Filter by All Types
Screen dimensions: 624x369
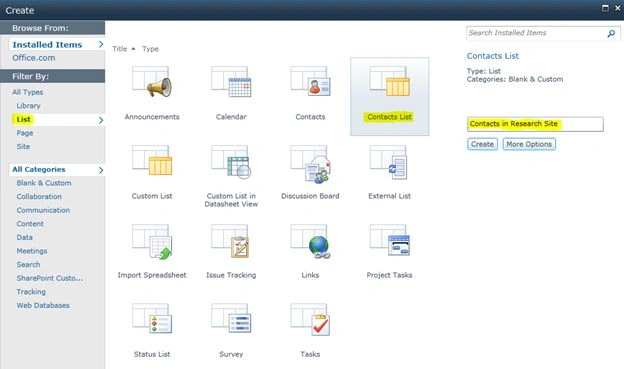(x=27, y=92)
